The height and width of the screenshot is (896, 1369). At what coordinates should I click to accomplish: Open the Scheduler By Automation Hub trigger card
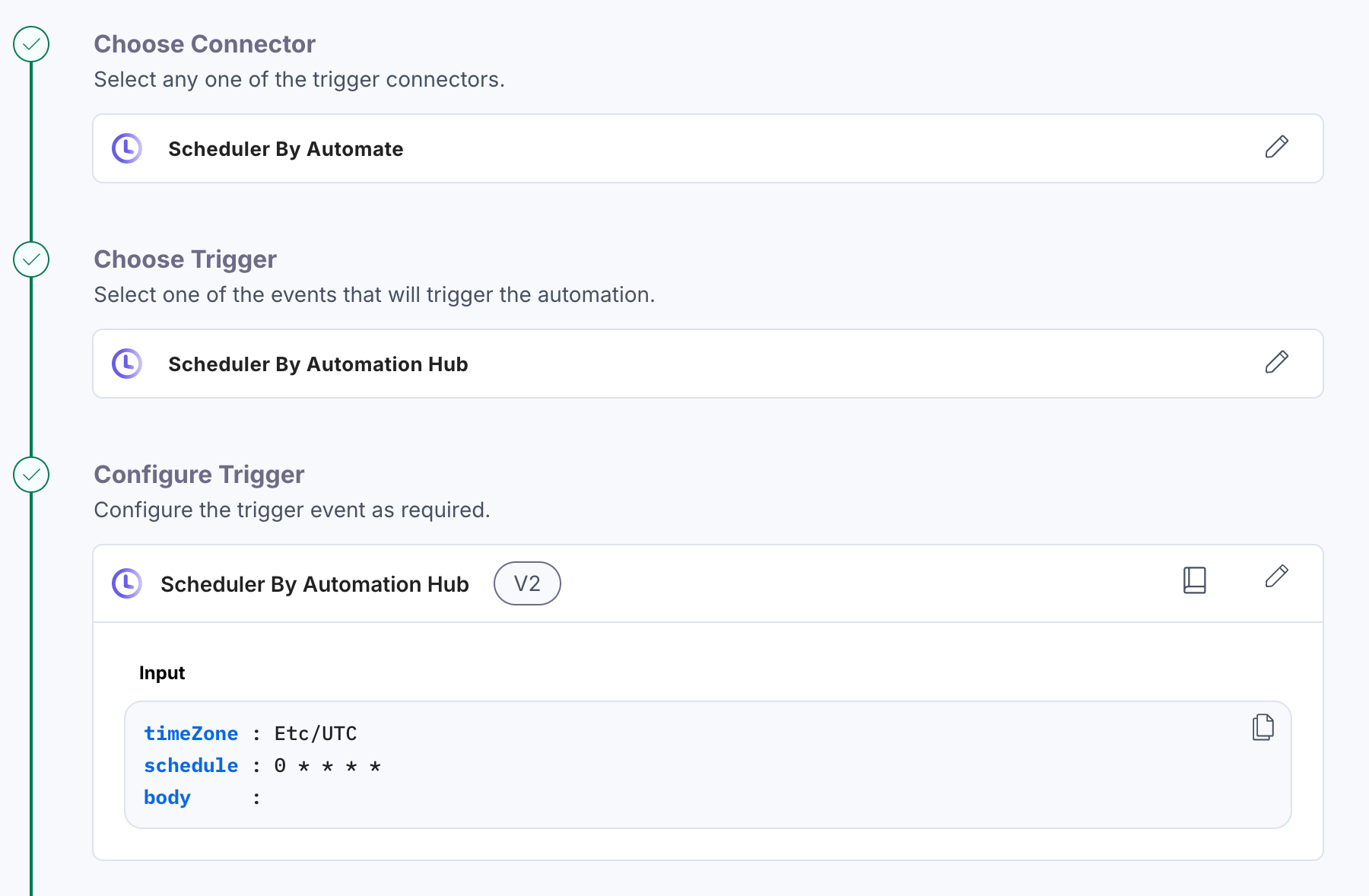click(x=708, y=364)
